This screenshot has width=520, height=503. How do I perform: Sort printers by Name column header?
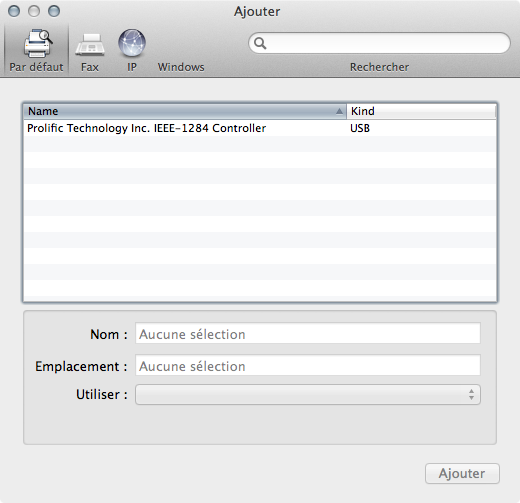(x=185, y=111)
